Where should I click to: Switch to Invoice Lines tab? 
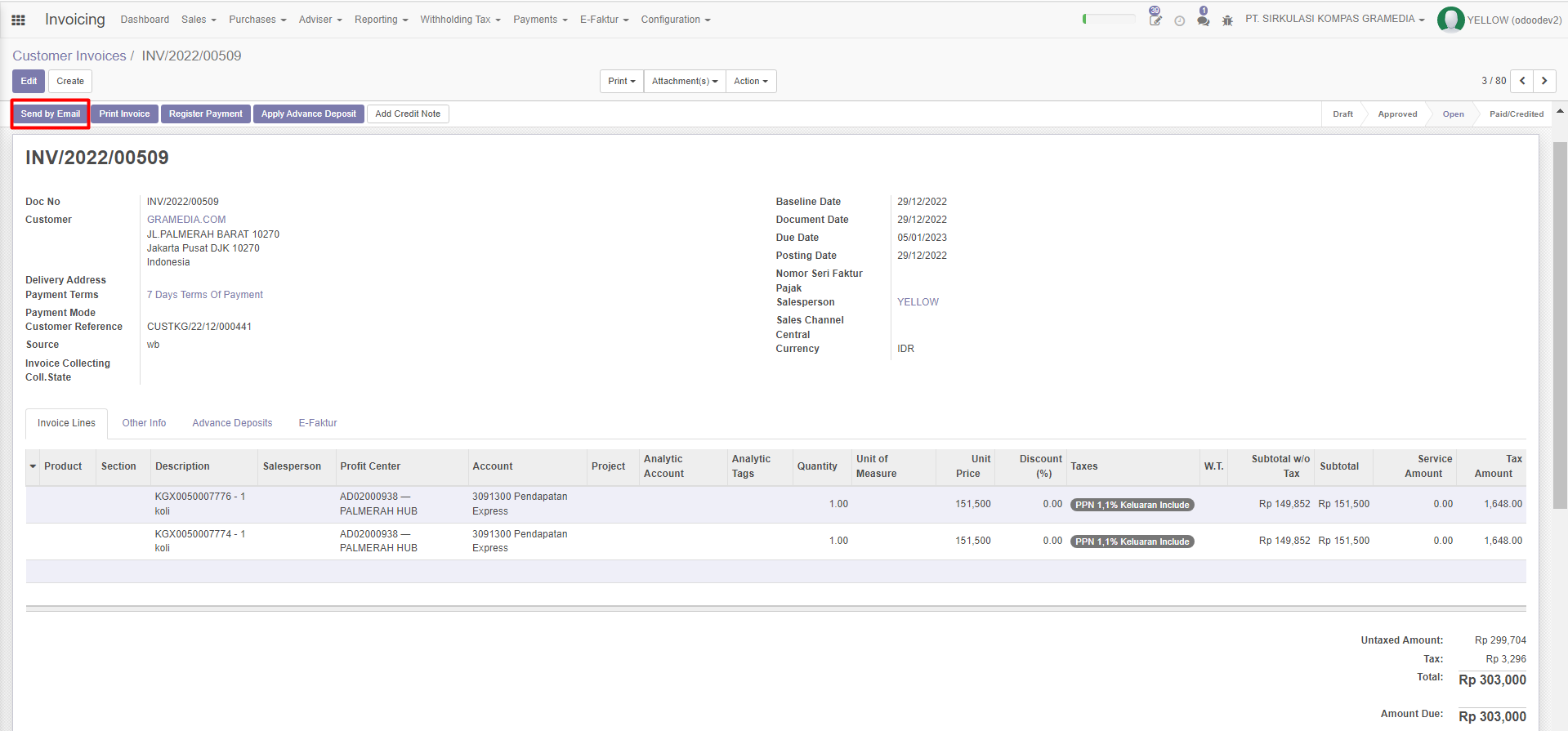point(66,423)
